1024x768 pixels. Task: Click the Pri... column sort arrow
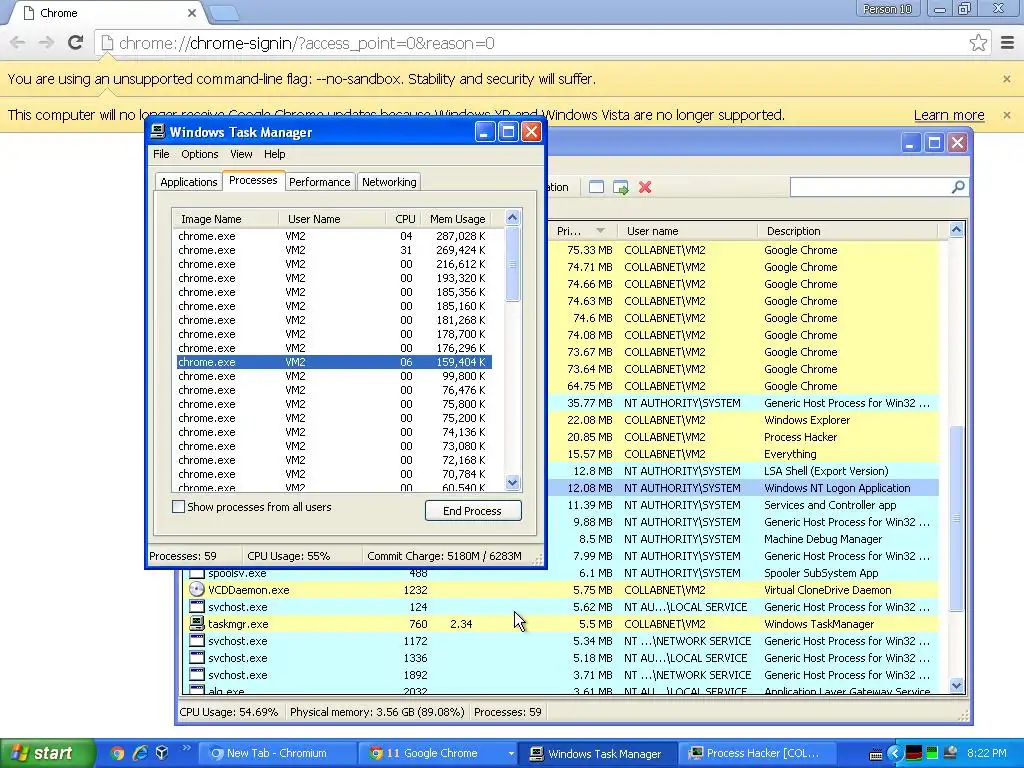click(x=600, y=231)
